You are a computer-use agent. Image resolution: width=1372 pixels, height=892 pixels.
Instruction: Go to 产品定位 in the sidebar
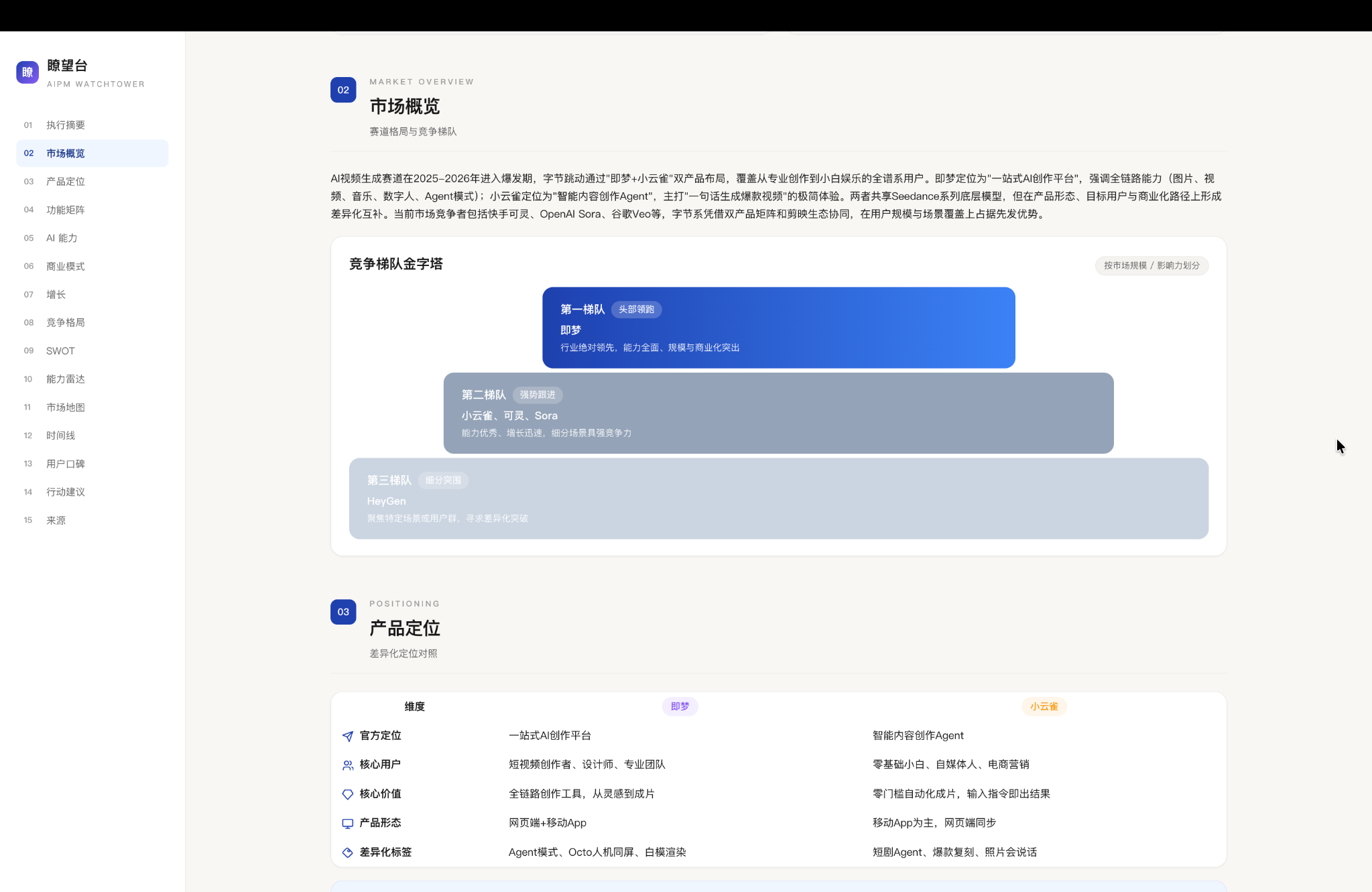92,182
